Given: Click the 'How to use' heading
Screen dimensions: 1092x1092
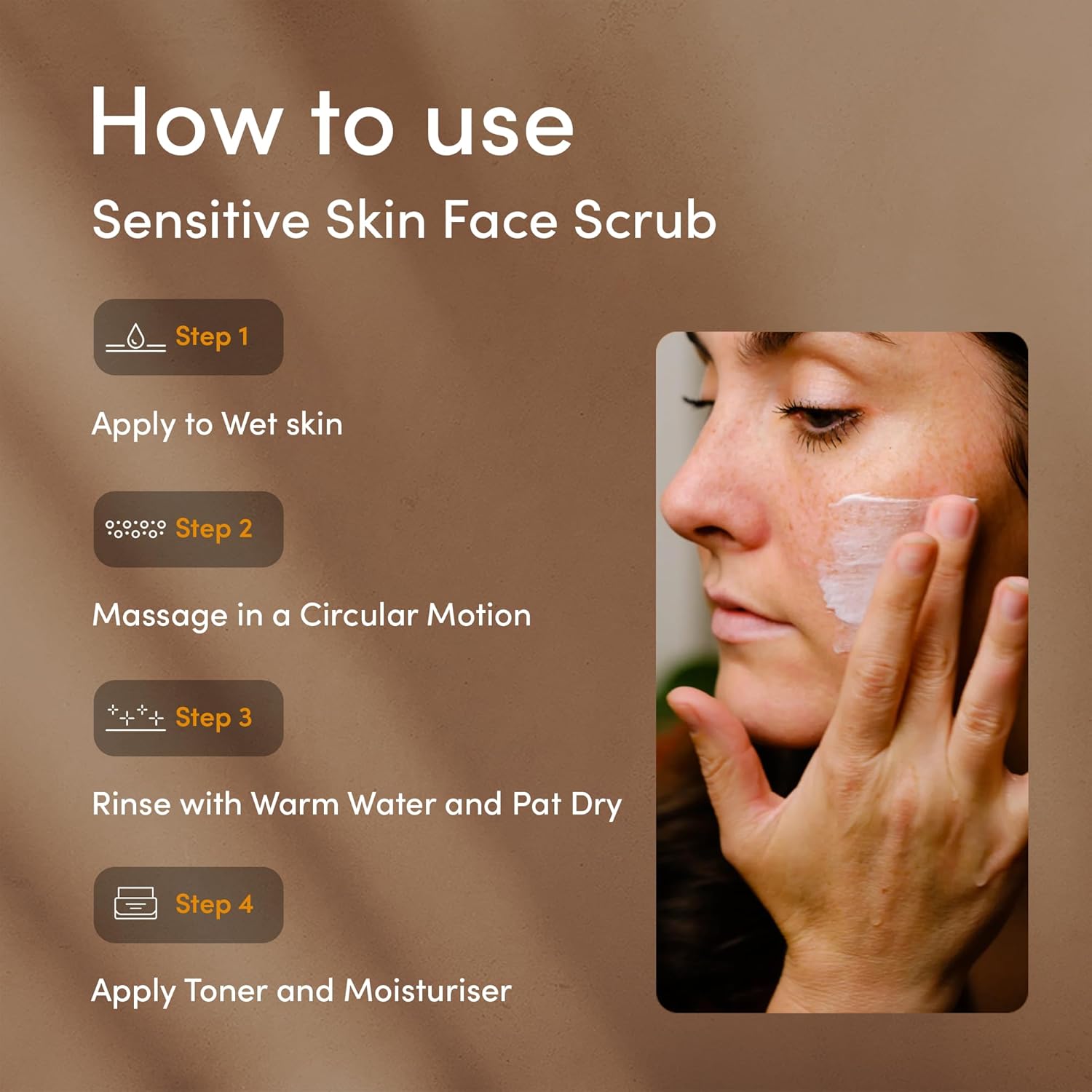Looking at the screenshot, I should [x=332, y=122].
